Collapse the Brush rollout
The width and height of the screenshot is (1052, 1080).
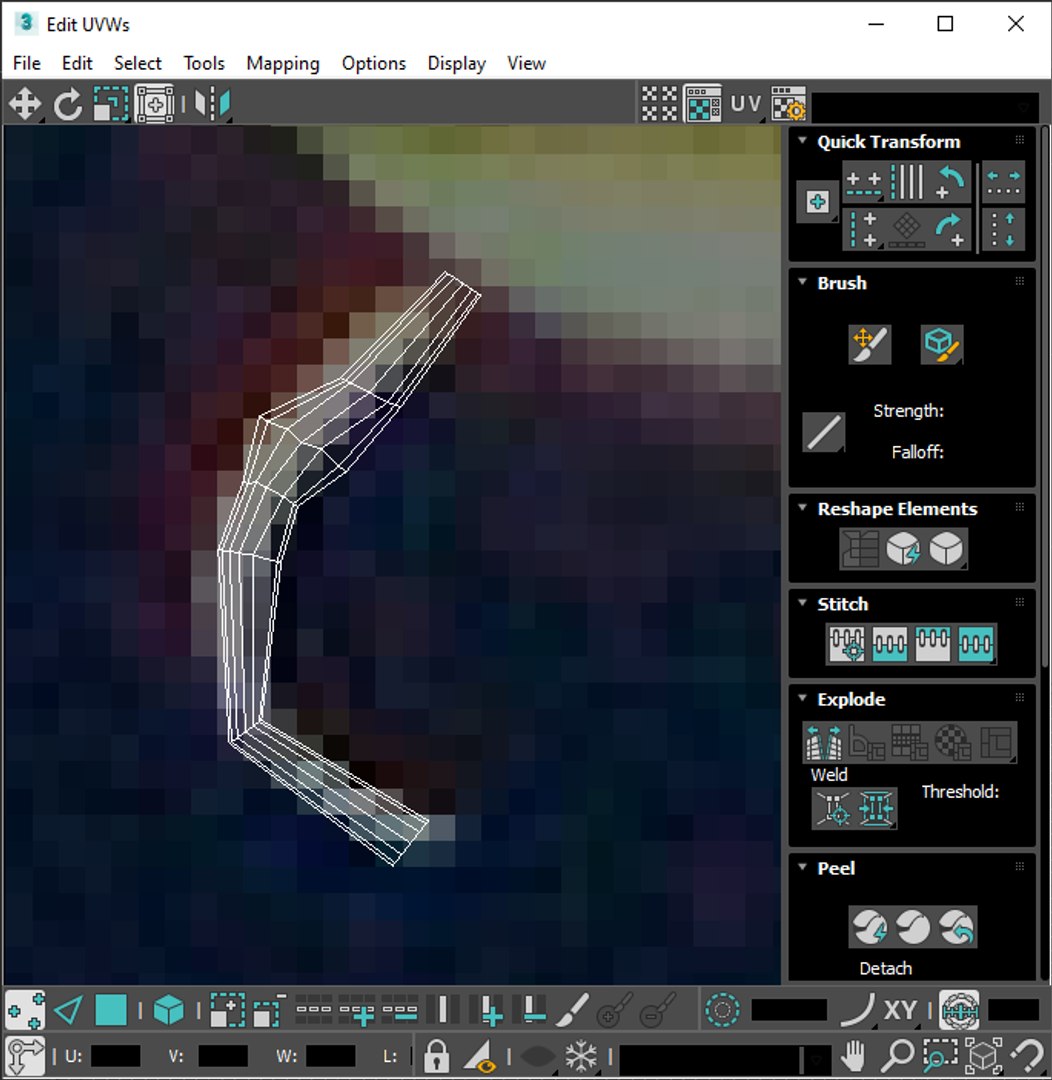[802, 282]
